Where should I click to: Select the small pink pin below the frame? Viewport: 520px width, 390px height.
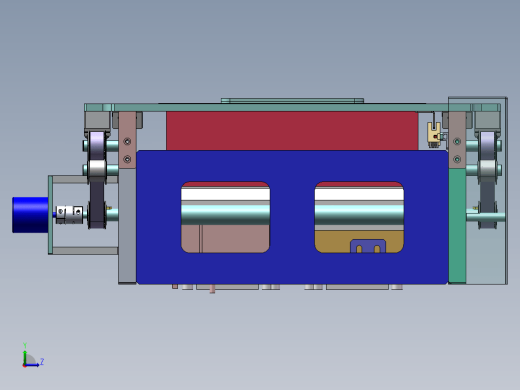pyautogui.click(x=212, y=289)
